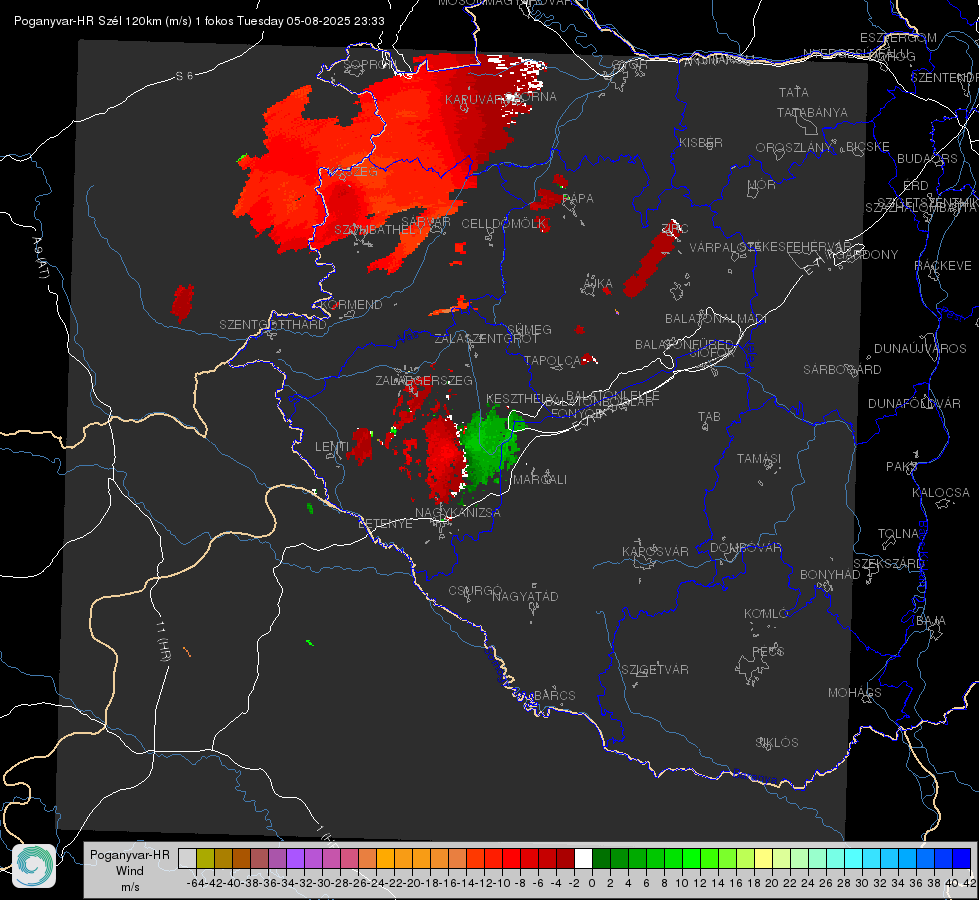Click the pale yellow legend swatch near 18
The height and width of the screenshot is (900, 979).
(763, 858)
